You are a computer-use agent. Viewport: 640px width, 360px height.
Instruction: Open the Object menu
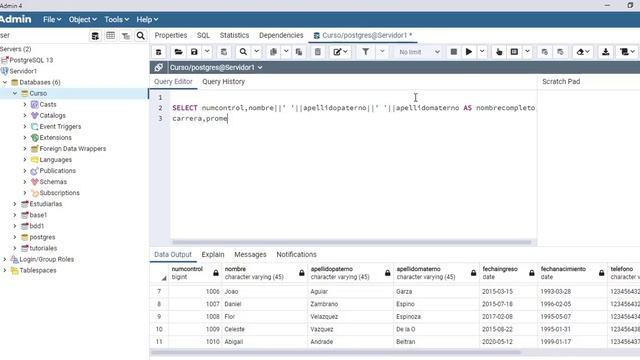(x=82, y=20)
